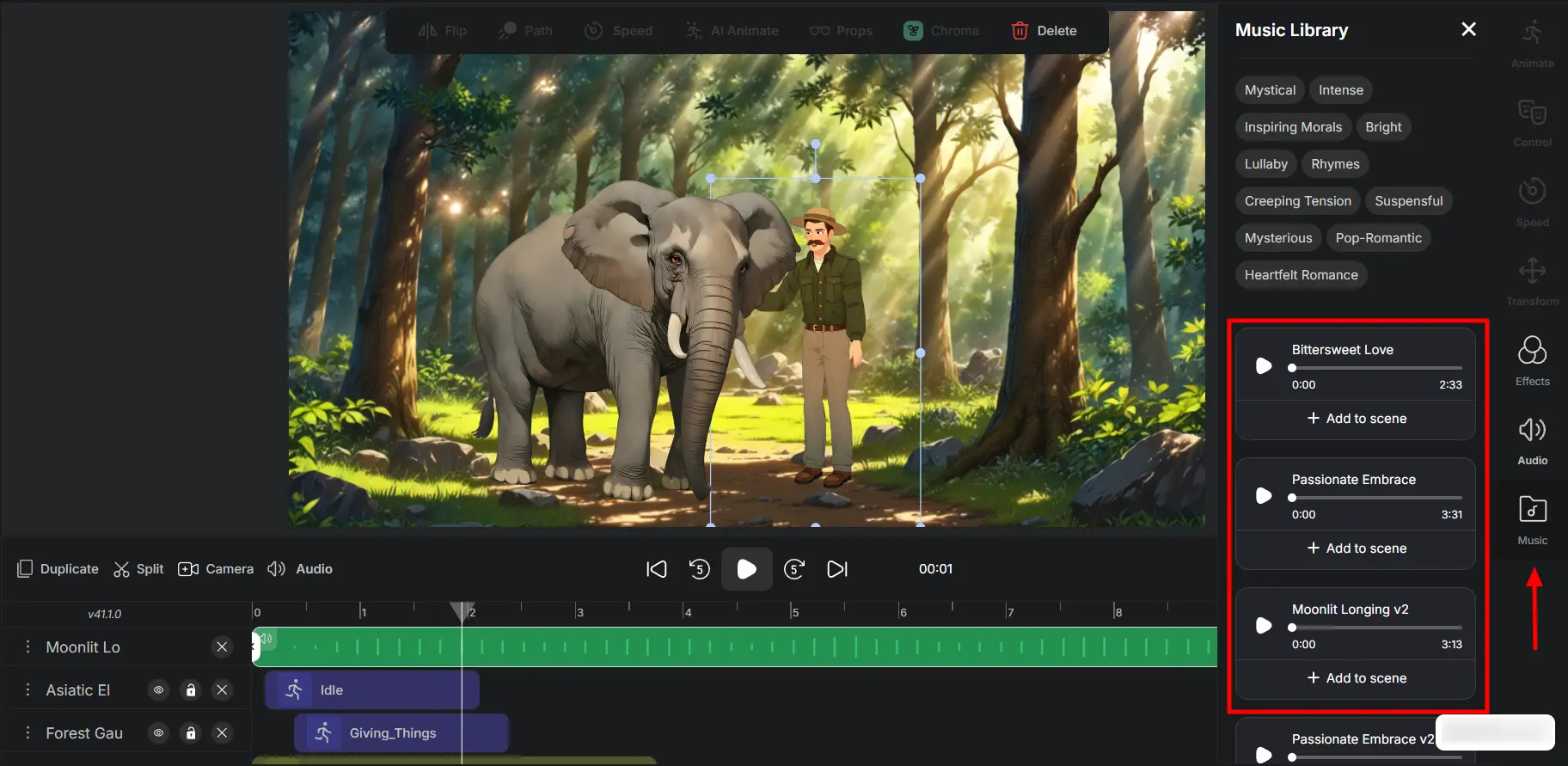1568x766 pixels.
Task: Open the Effects panel
Action: click(1532, 361)
